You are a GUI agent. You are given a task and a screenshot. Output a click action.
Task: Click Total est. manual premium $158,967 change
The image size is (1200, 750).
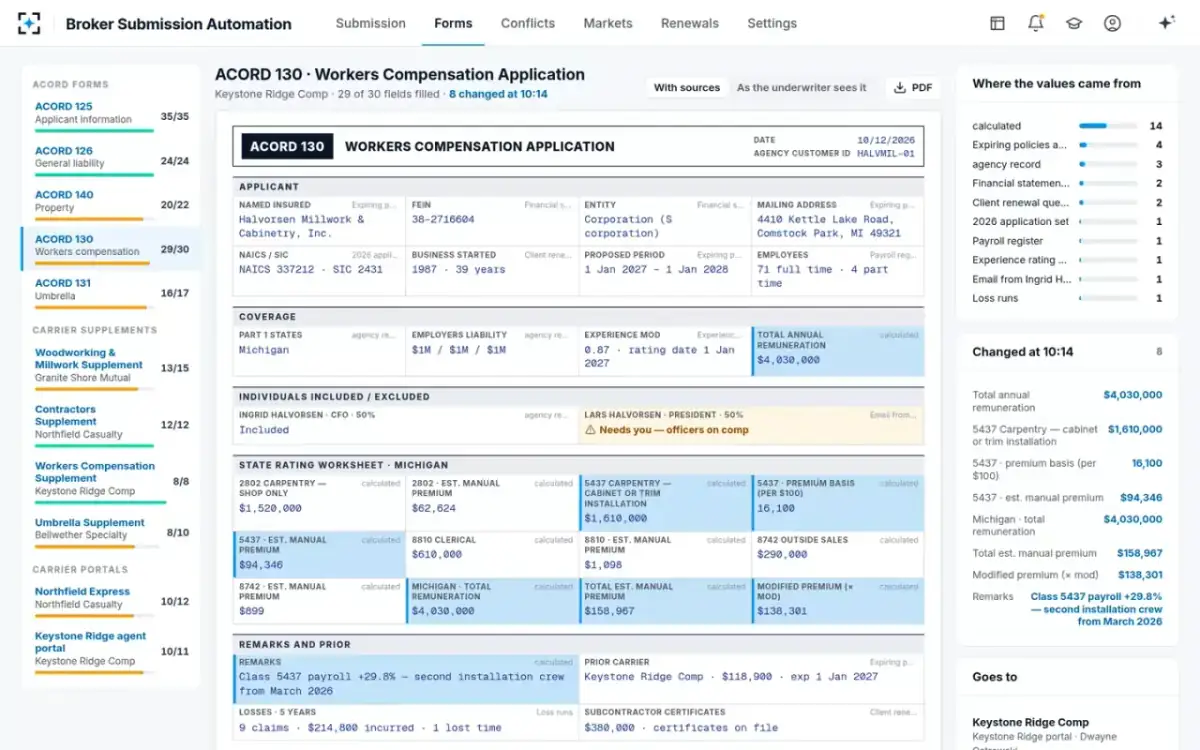(1067, 553)
